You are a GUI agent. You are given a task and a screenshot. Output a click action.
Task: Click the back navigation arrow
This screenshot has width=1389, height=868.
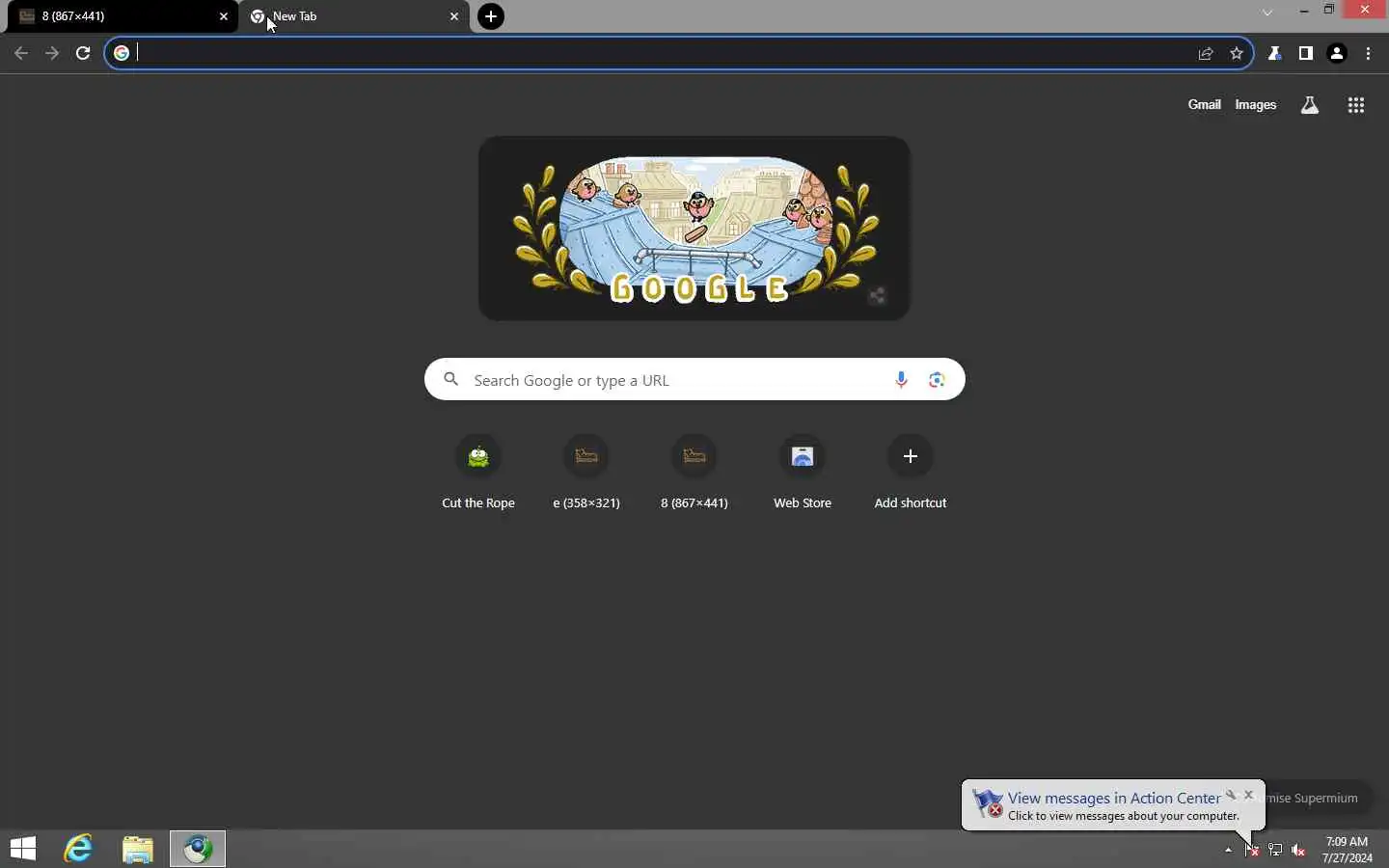(21, 53)
